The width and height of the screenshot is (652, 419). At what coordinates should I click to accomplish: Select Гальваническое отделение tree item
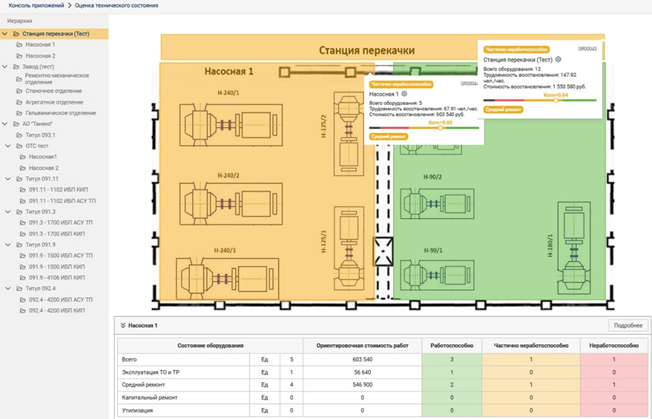[61, 113]
